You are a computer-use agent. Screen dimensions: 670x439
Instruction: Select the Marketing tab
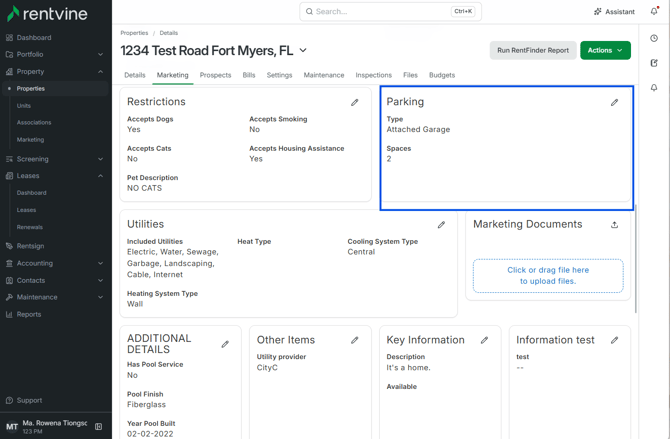[x=173, y=75]
